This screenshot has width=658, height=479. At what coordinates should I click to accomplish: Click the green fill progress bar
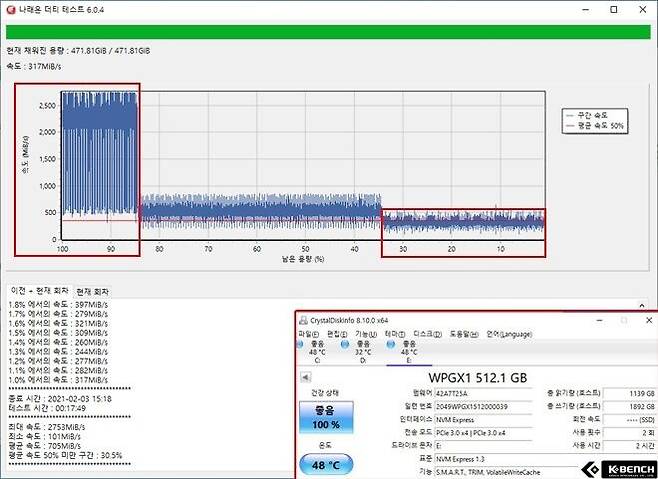328,30
